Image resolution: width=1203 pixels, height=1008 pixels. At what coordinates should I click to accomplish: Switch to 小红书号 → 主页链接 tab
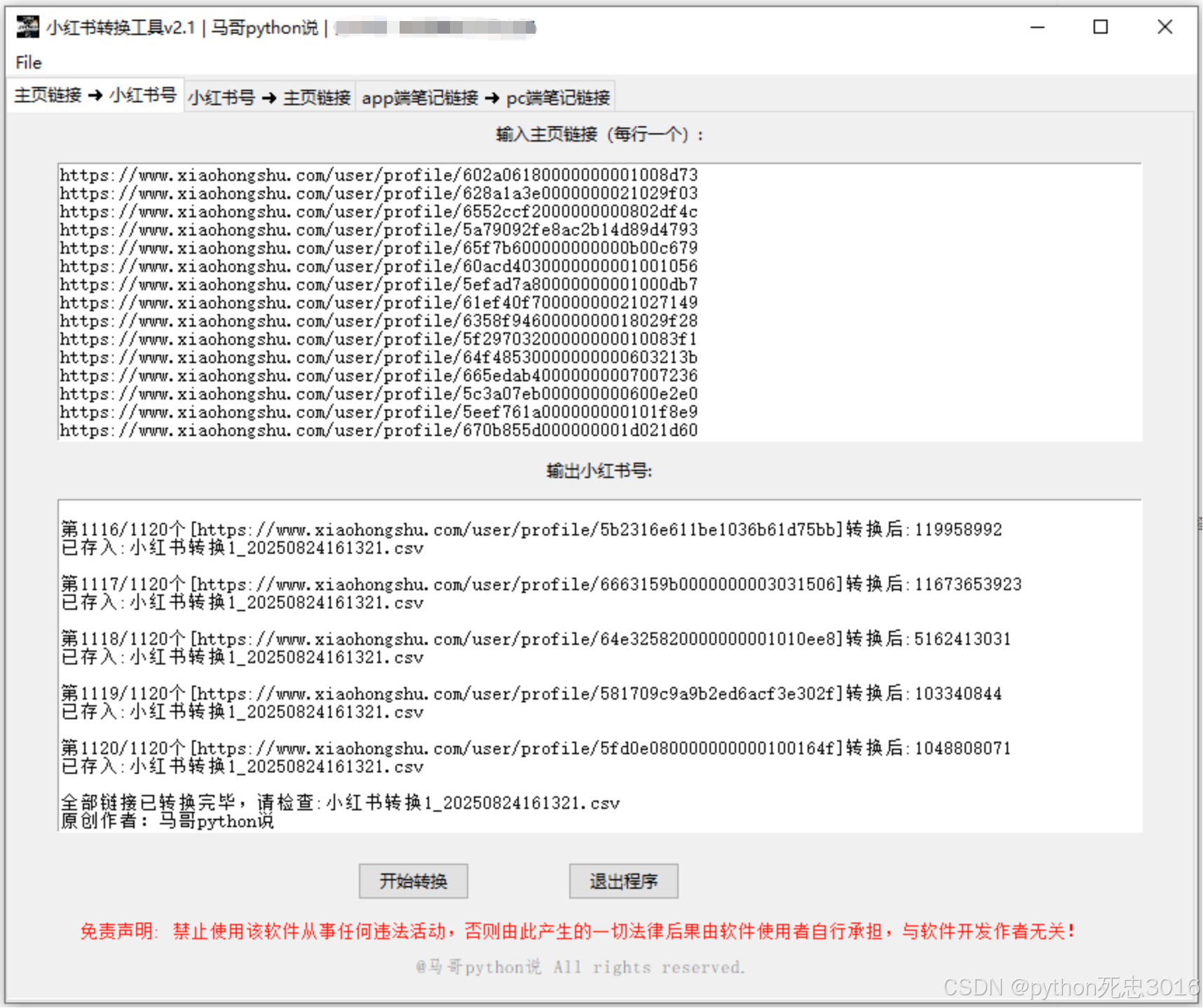(x=269, y=97)
